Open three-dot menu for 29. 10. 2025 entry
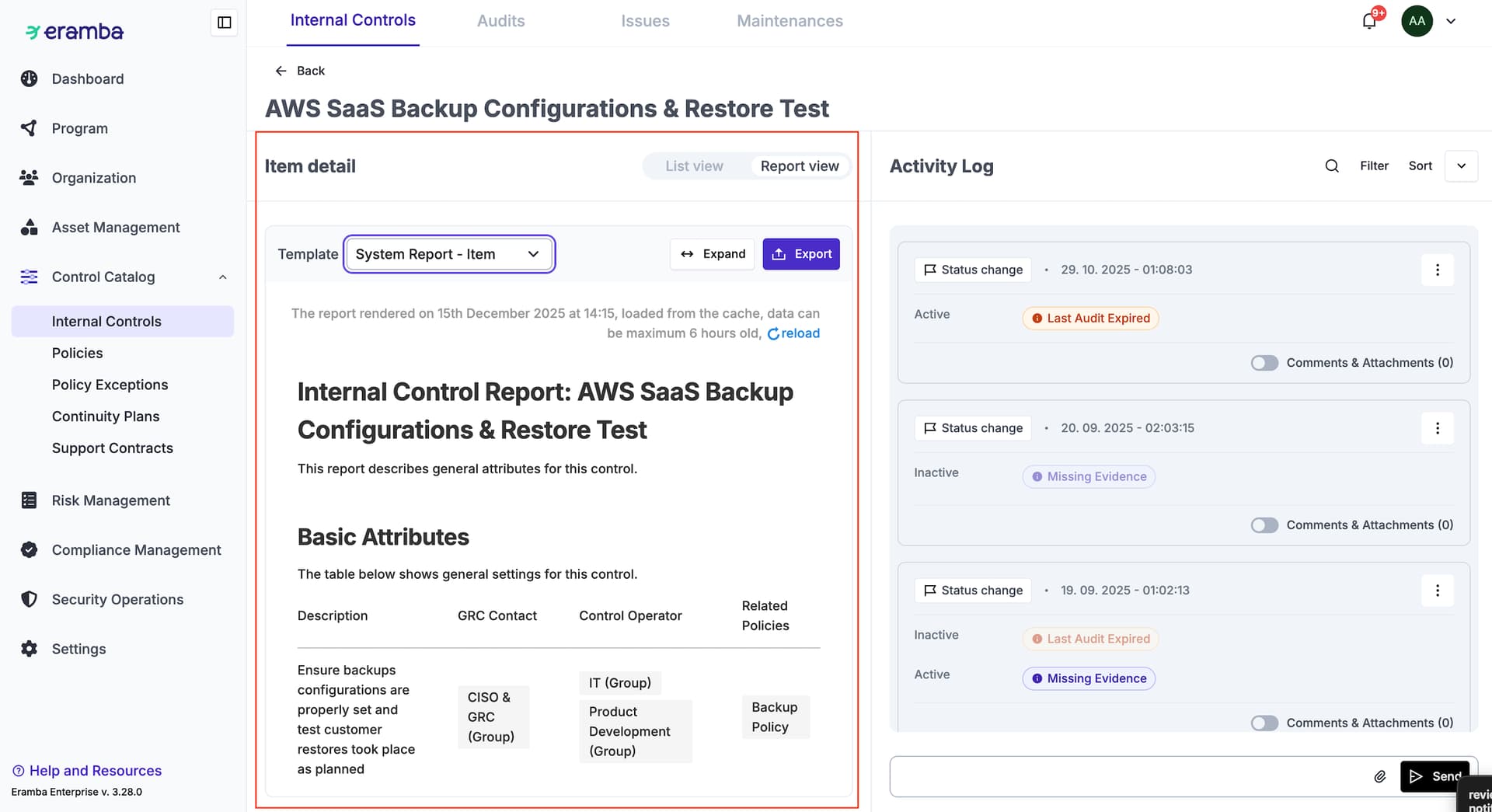Screen dimensions: 1492x812 tap(1437, 270)
